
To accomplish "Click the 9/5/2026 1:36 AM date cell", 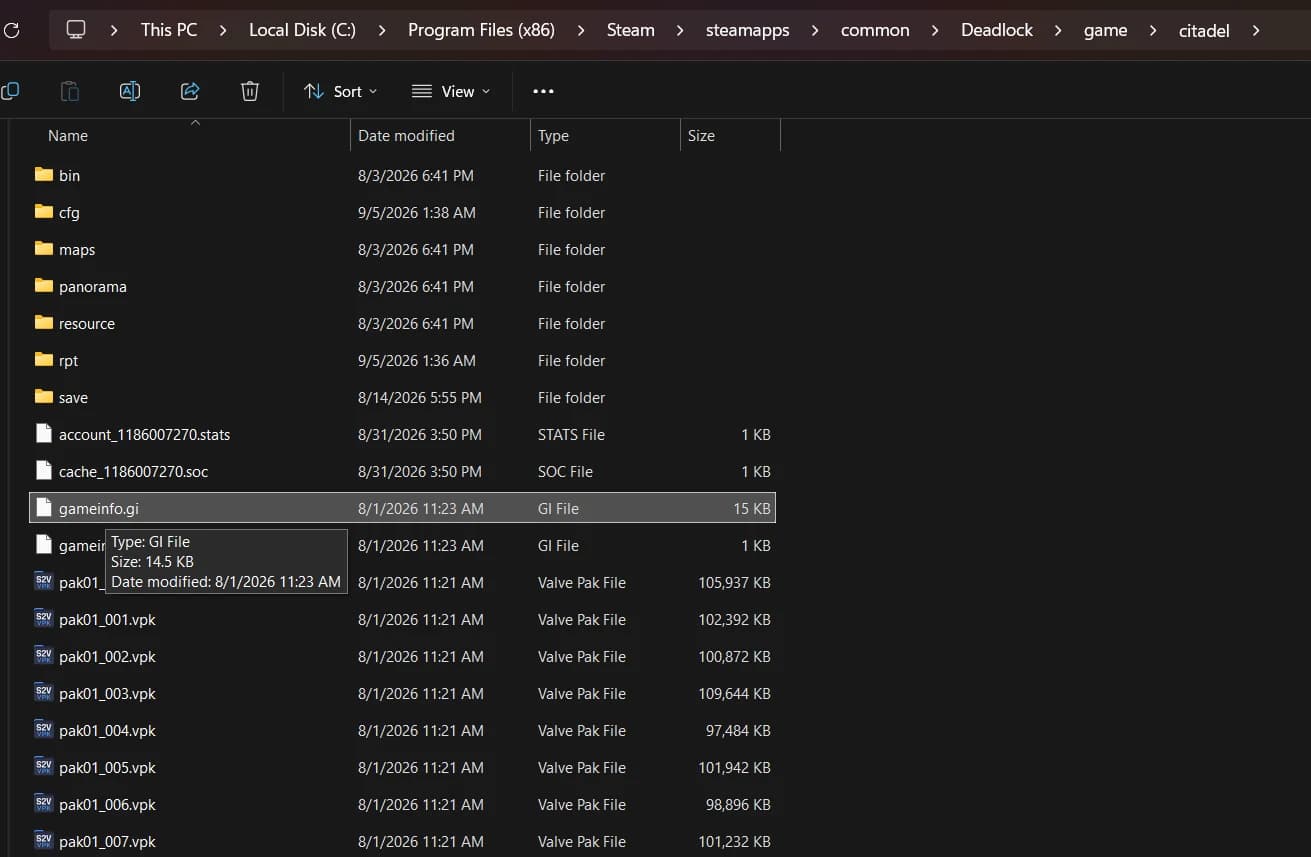I will [x=417, y=360].
